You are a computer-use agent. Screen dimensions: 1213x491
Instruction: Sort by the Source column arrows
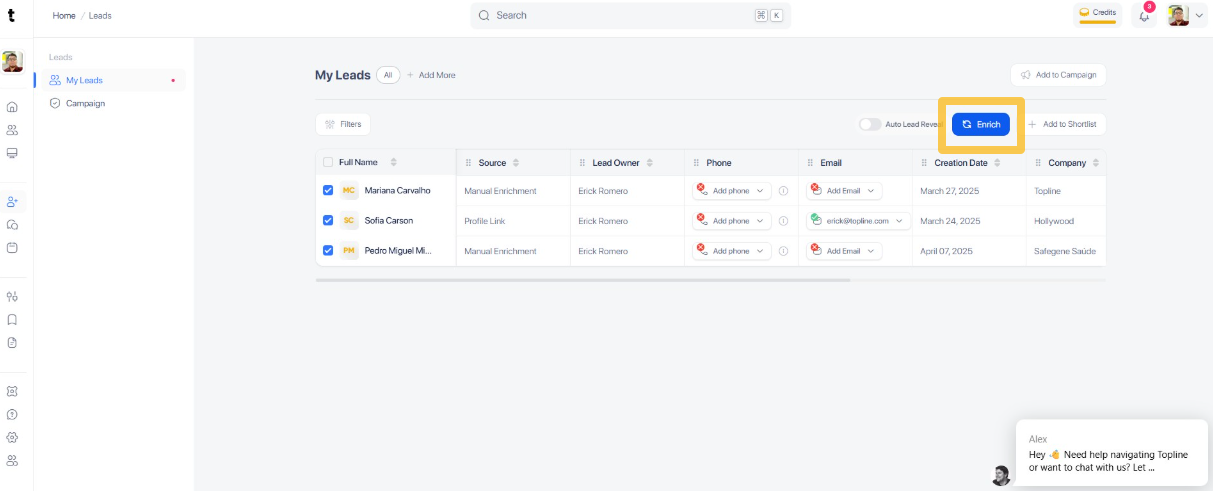[516, 162]
